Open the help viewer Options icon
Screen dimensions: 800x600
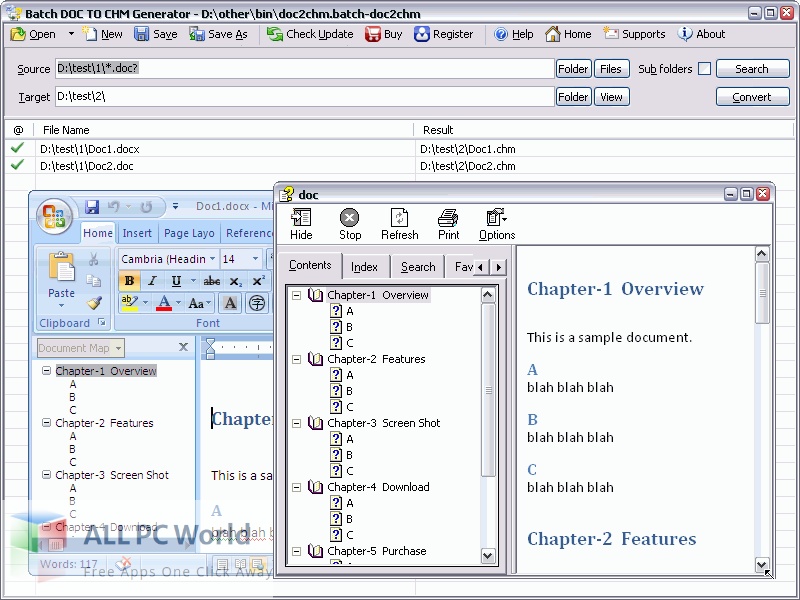496,219
